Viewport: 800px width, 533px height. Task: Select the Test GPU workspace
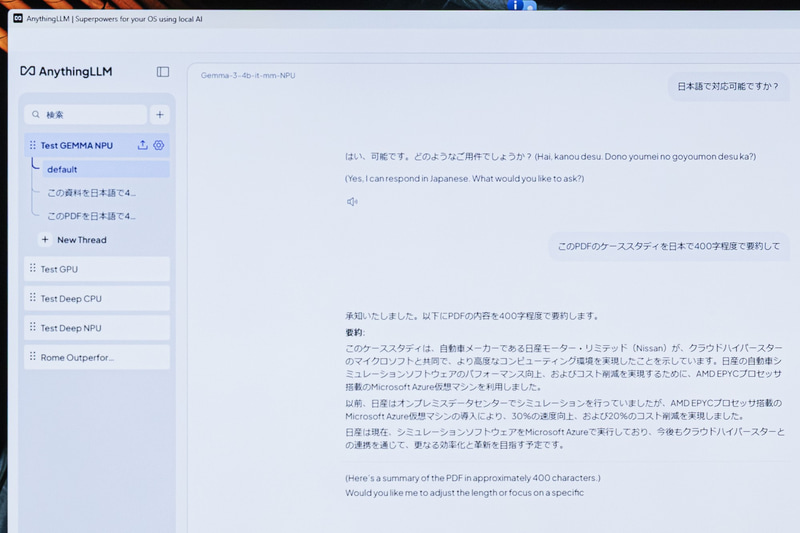tap(97, 269)
